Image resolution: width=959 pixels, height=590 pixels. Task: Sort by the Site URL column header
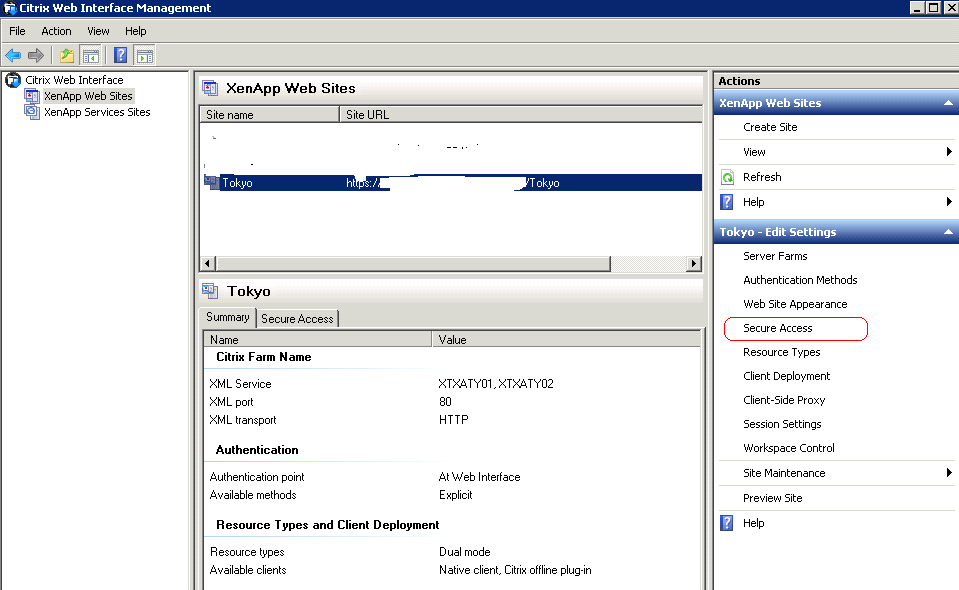click(520, 114)
